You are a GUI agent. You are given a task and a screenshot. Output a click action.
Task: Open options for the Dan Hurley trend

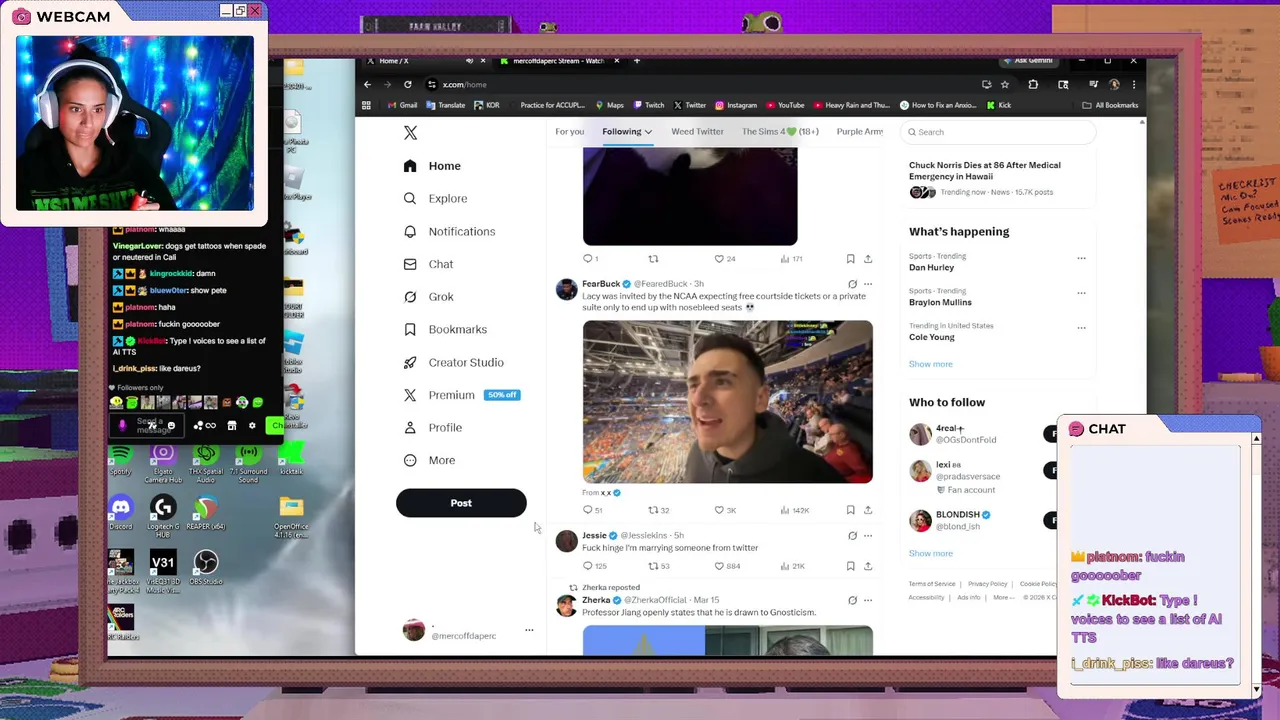[x=1081, y=258]
